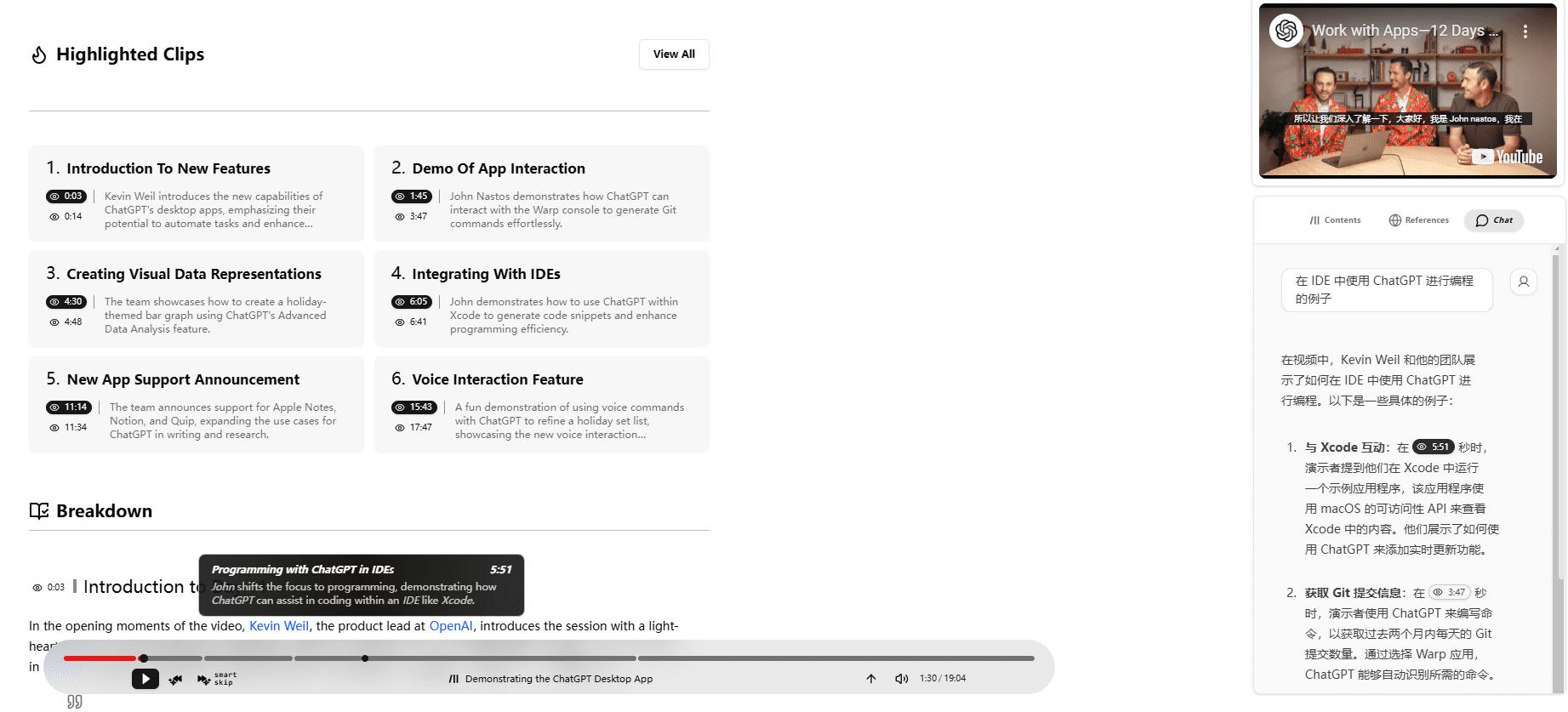Click the quote icon below the player
The width and height of the screenshot is (1568, 712).
coord(75,702)
